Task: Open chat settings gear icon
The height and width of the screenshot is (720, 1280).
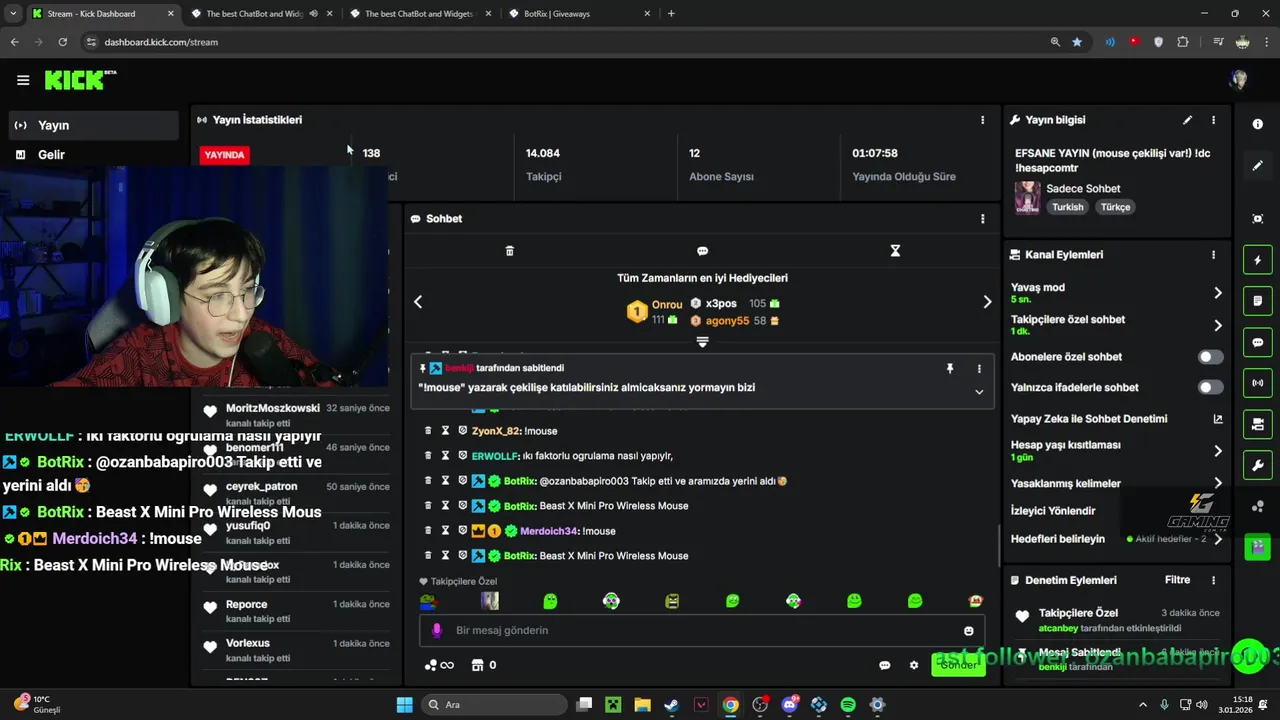Action: click(x=913, y=665)
